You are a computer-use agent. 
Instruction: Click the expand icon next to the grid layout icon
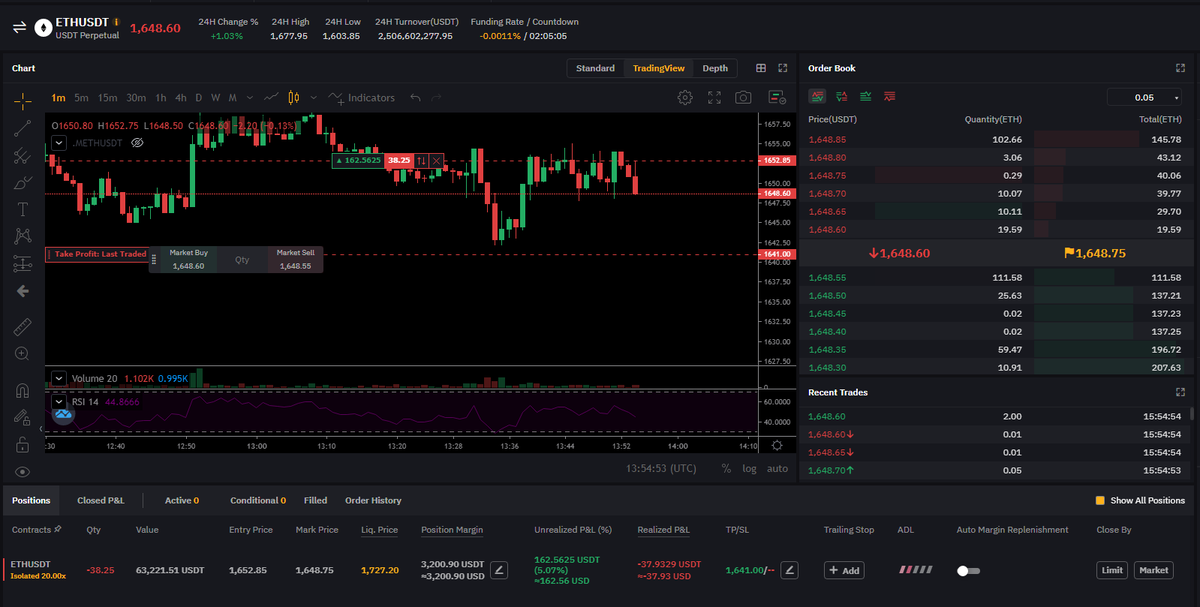783,68
